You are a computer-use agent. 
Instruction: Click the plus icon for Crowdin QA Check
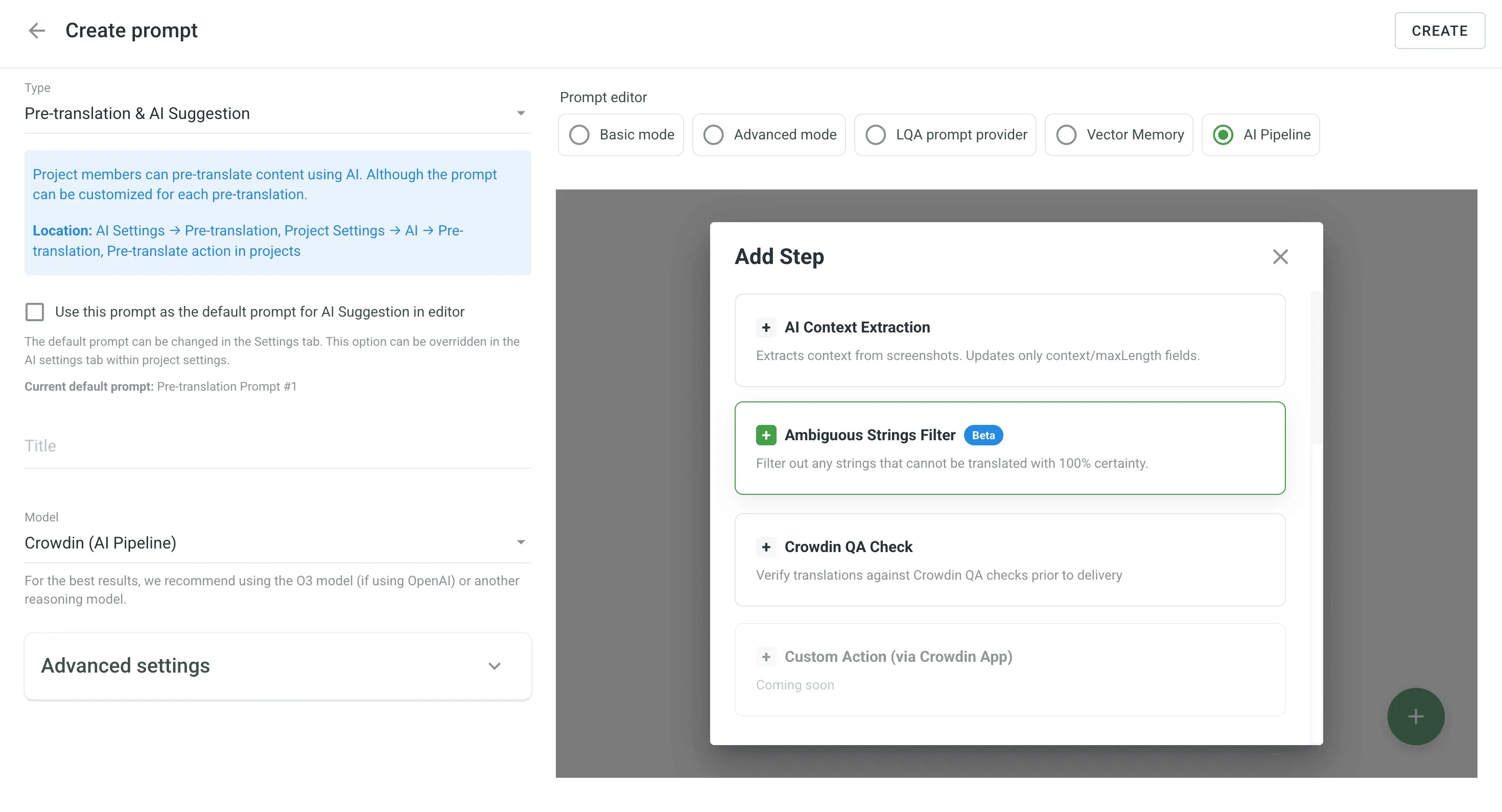[x=766, y=547]
